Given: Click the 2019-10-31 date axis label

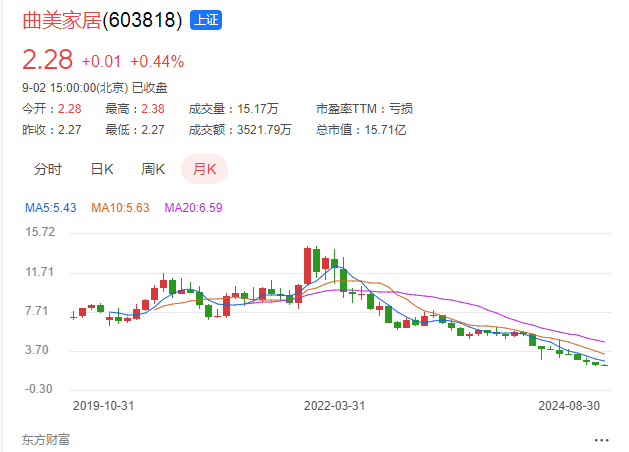Looking at the screenshot, I should coord(103,406).
